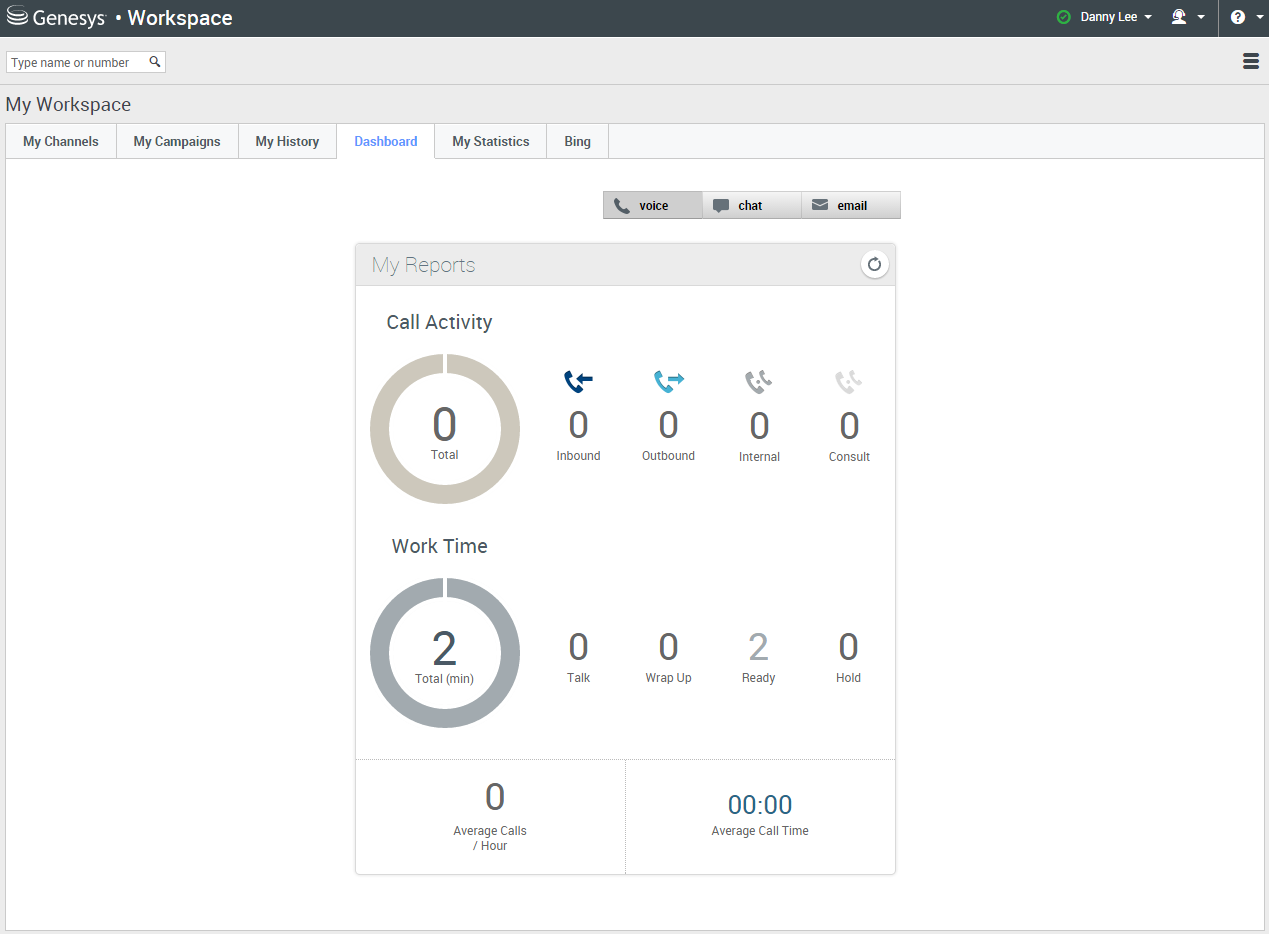Click the Type name or number field
The width and height of the screenshot is (1269, 934).
(x=76, y=62)
